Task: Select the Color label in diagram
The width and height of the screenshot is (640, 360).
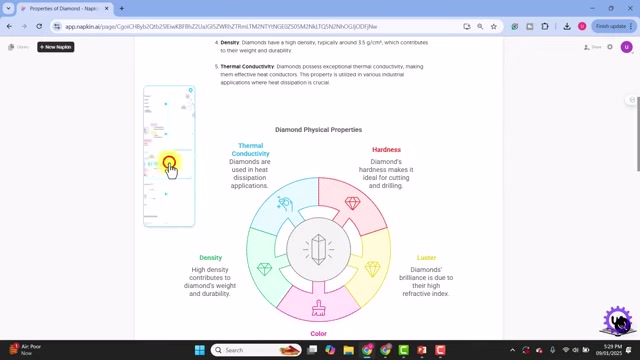Action: (x=318, y=334)
